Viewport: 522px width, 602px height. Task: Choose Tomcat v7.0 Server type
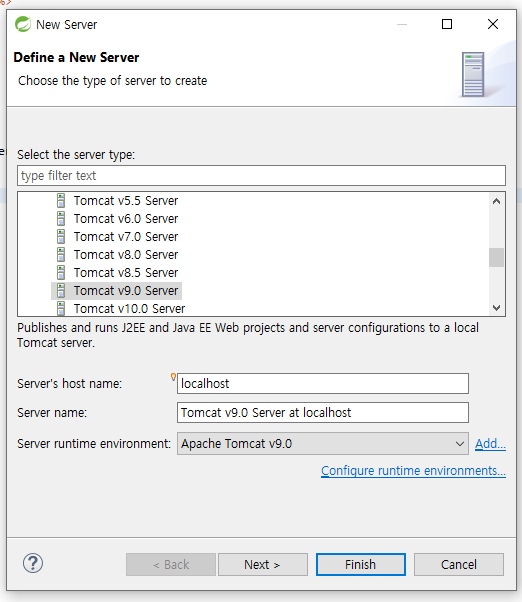(x=126, y=236)
